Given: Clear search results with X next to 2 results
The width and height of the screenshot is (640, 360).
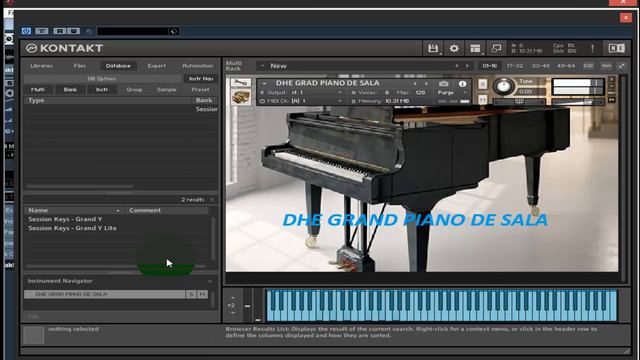Looking at the screenshot, I should click(212, 200).
